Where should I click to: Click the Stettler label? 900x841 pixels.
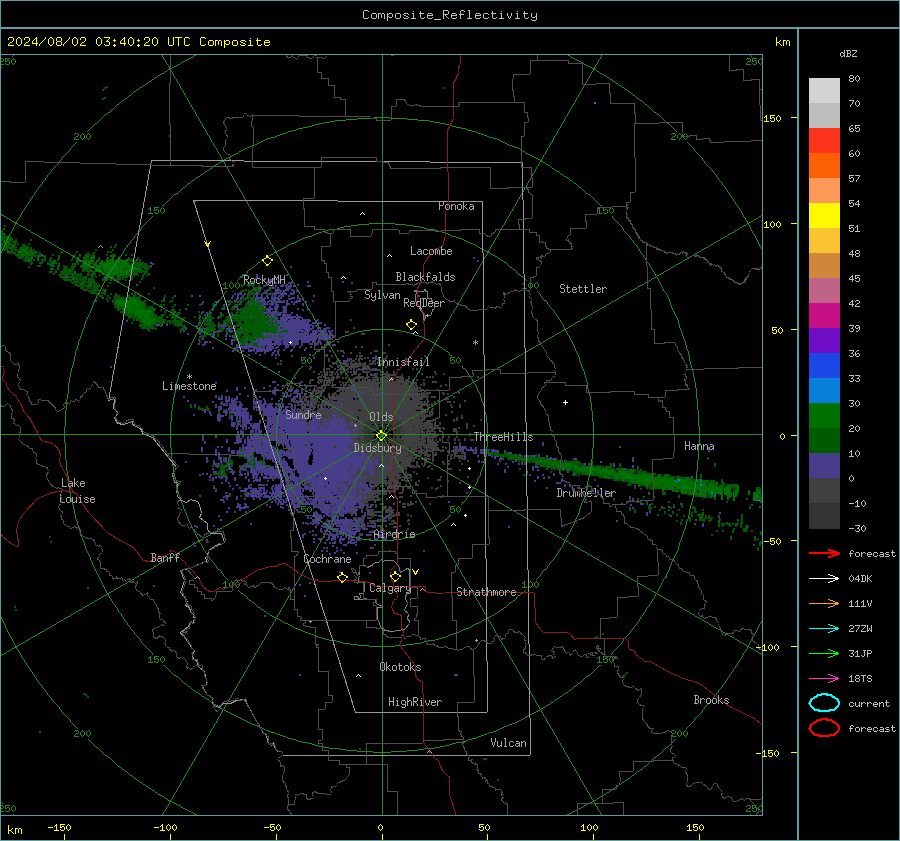point(583,289)
